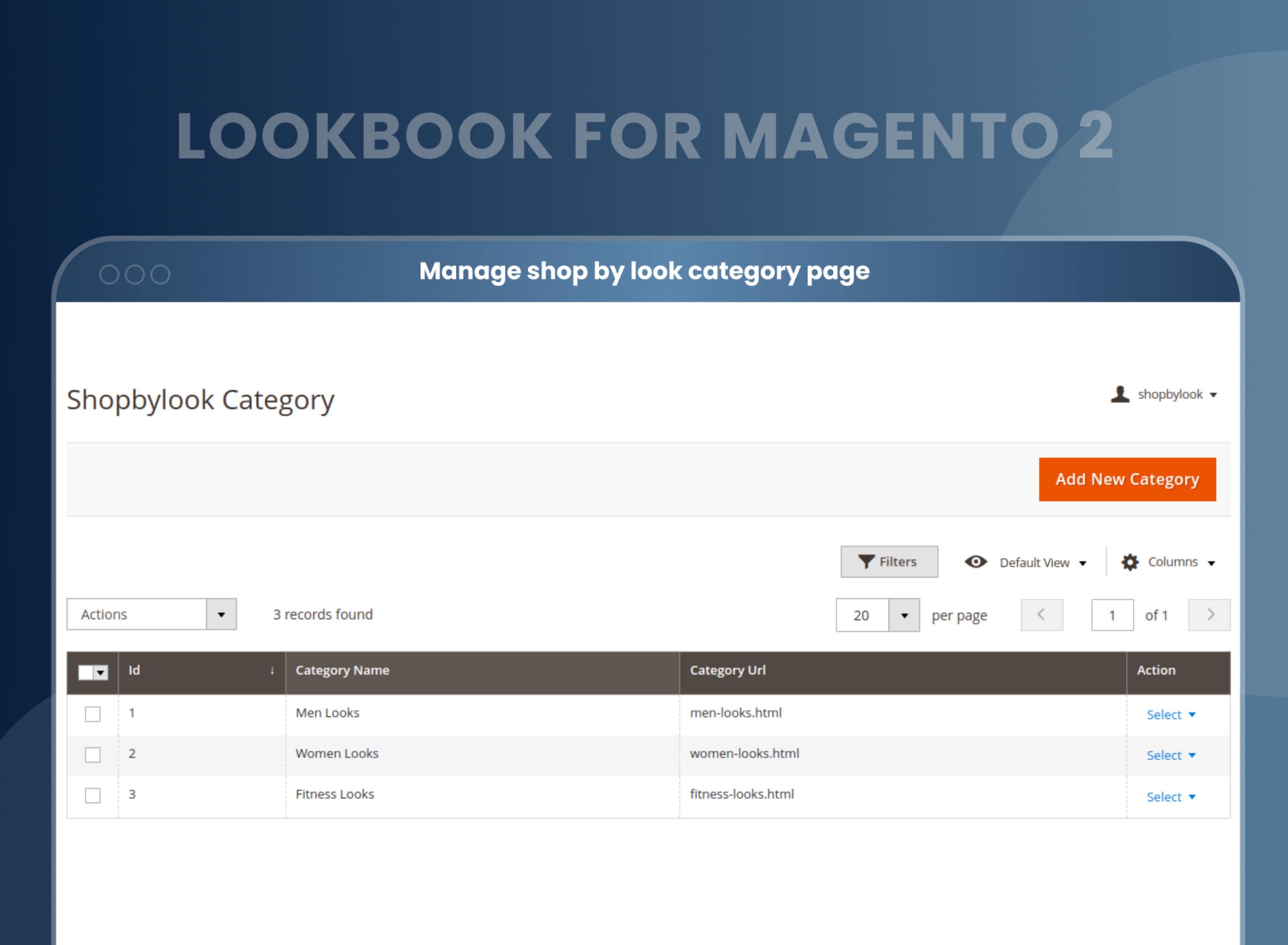Click the Add New Category button
The width and height of the screenshot is (1288, 945).
coord(1127,479)
